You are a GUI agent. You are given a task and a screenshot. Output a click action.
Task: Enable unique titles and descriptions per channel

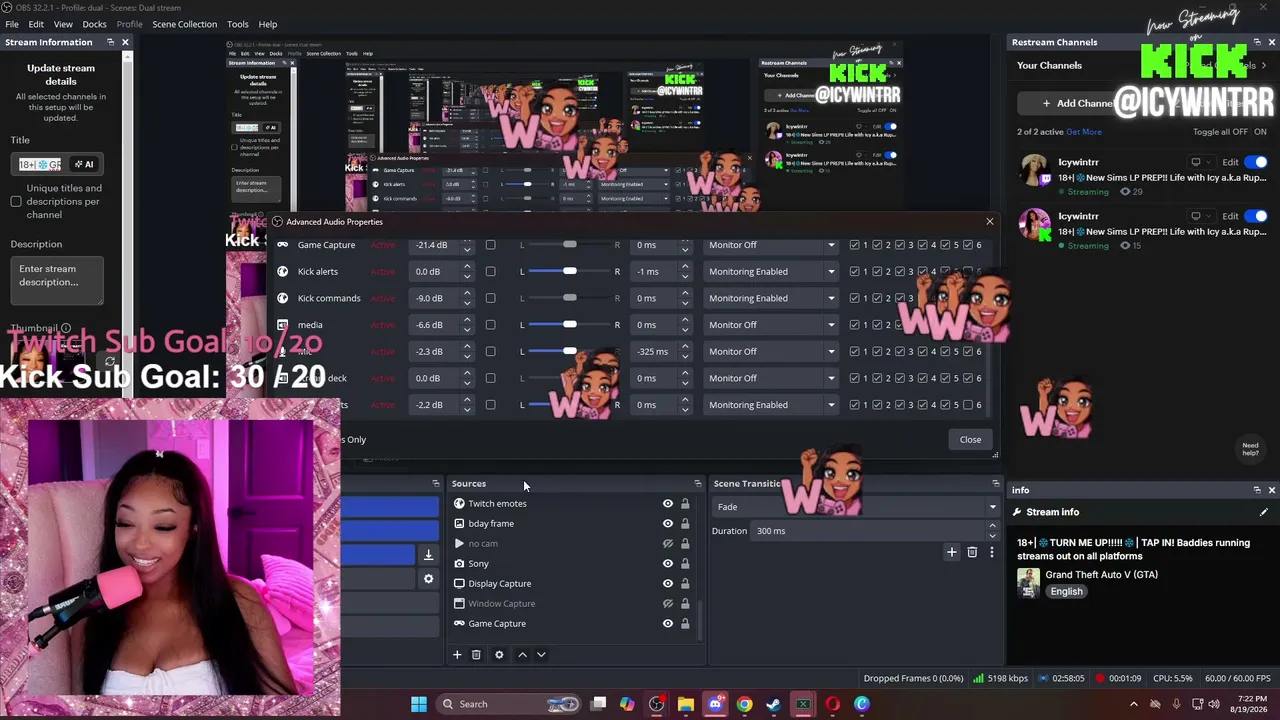pos(16,202)
